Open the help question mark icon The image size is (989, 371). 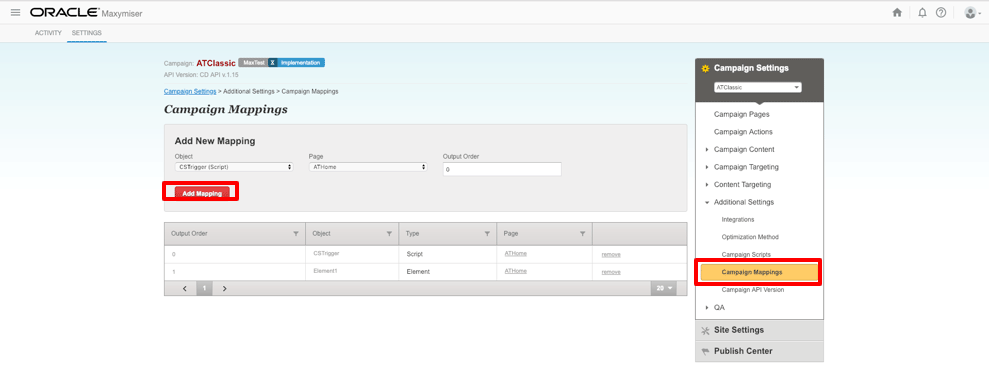[940, 13]
